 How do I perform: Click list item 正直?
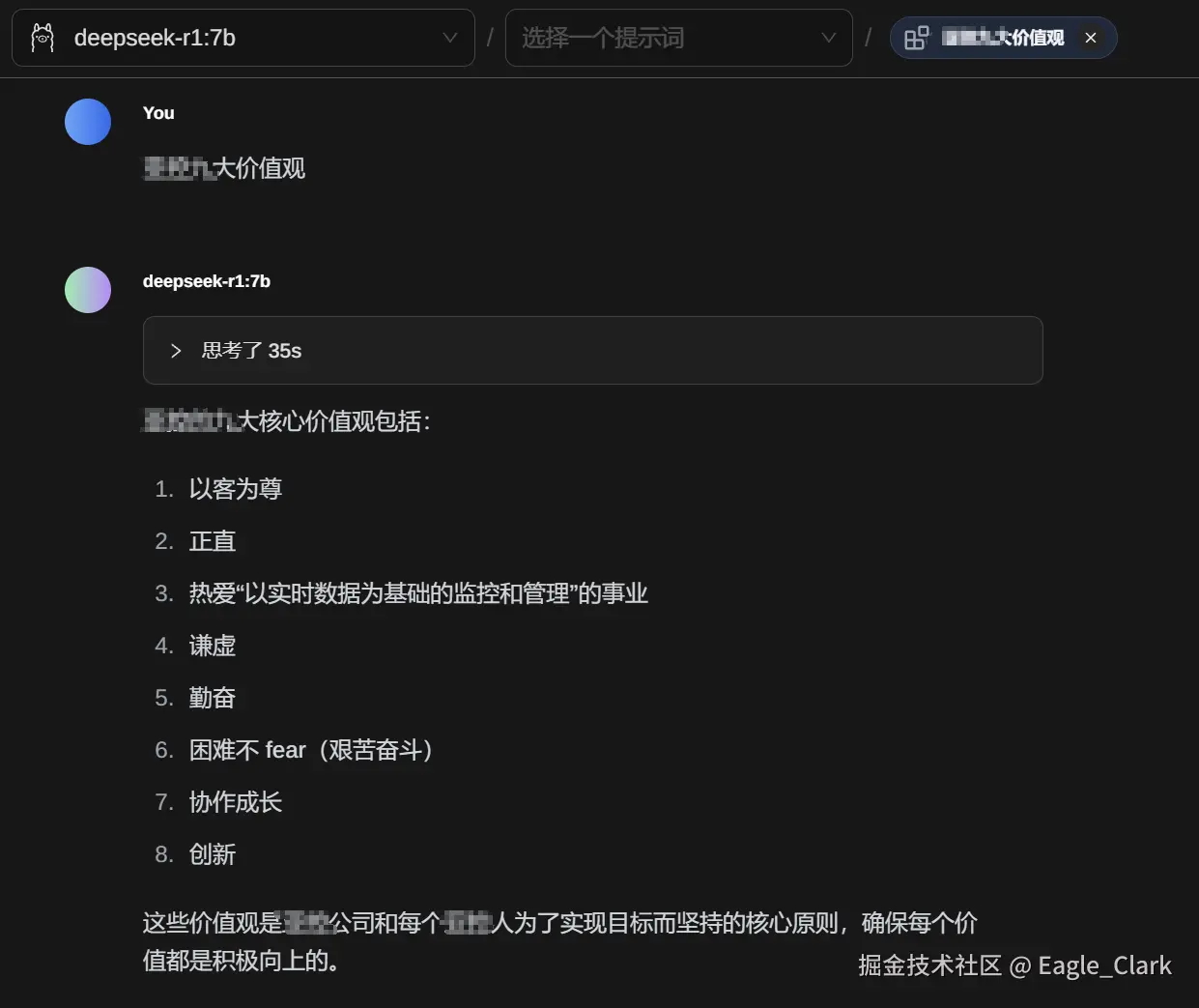point(213,541)
